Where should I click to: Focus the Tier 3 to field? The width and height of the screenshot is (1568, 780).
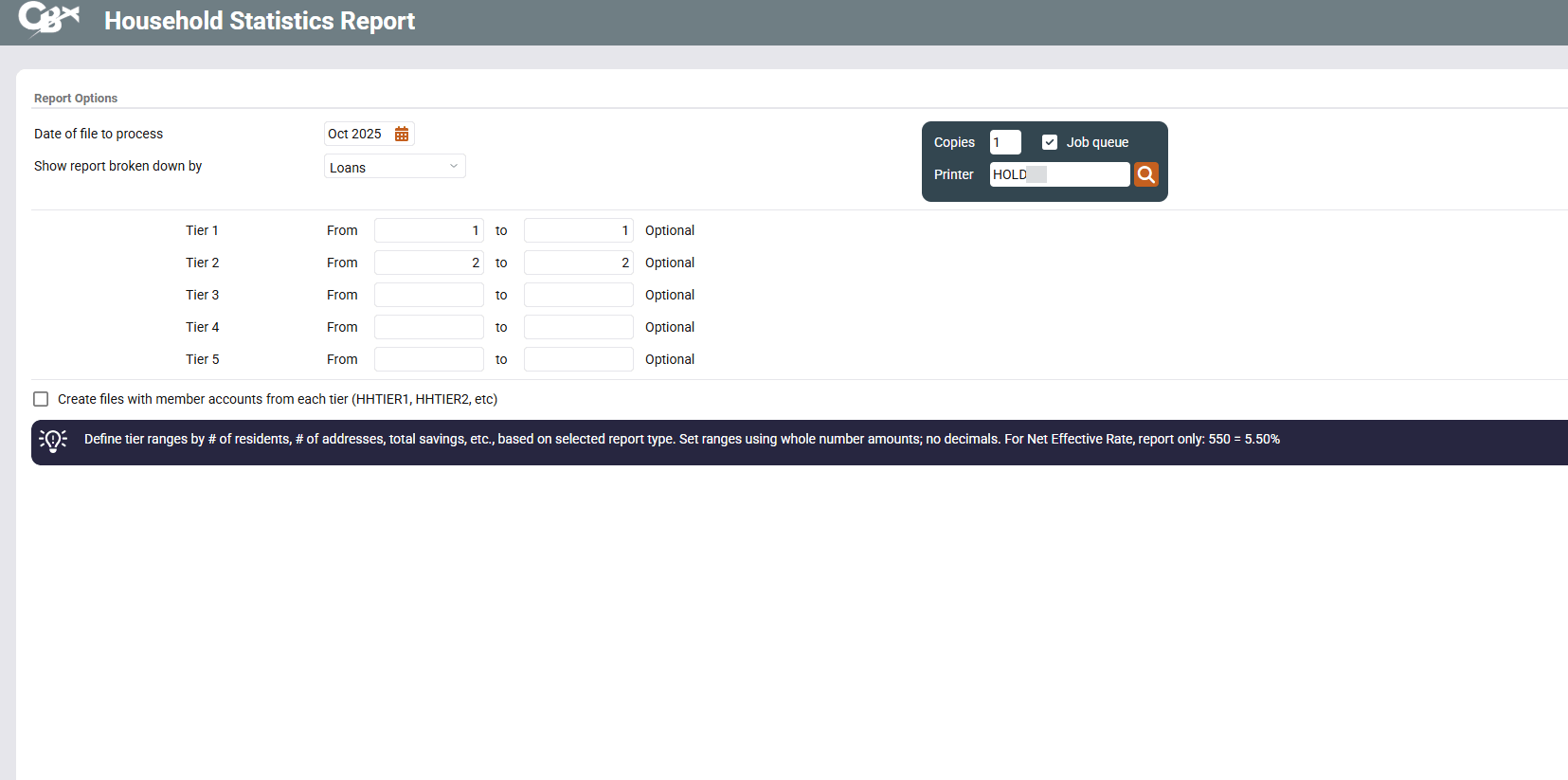tap(578, 295)
